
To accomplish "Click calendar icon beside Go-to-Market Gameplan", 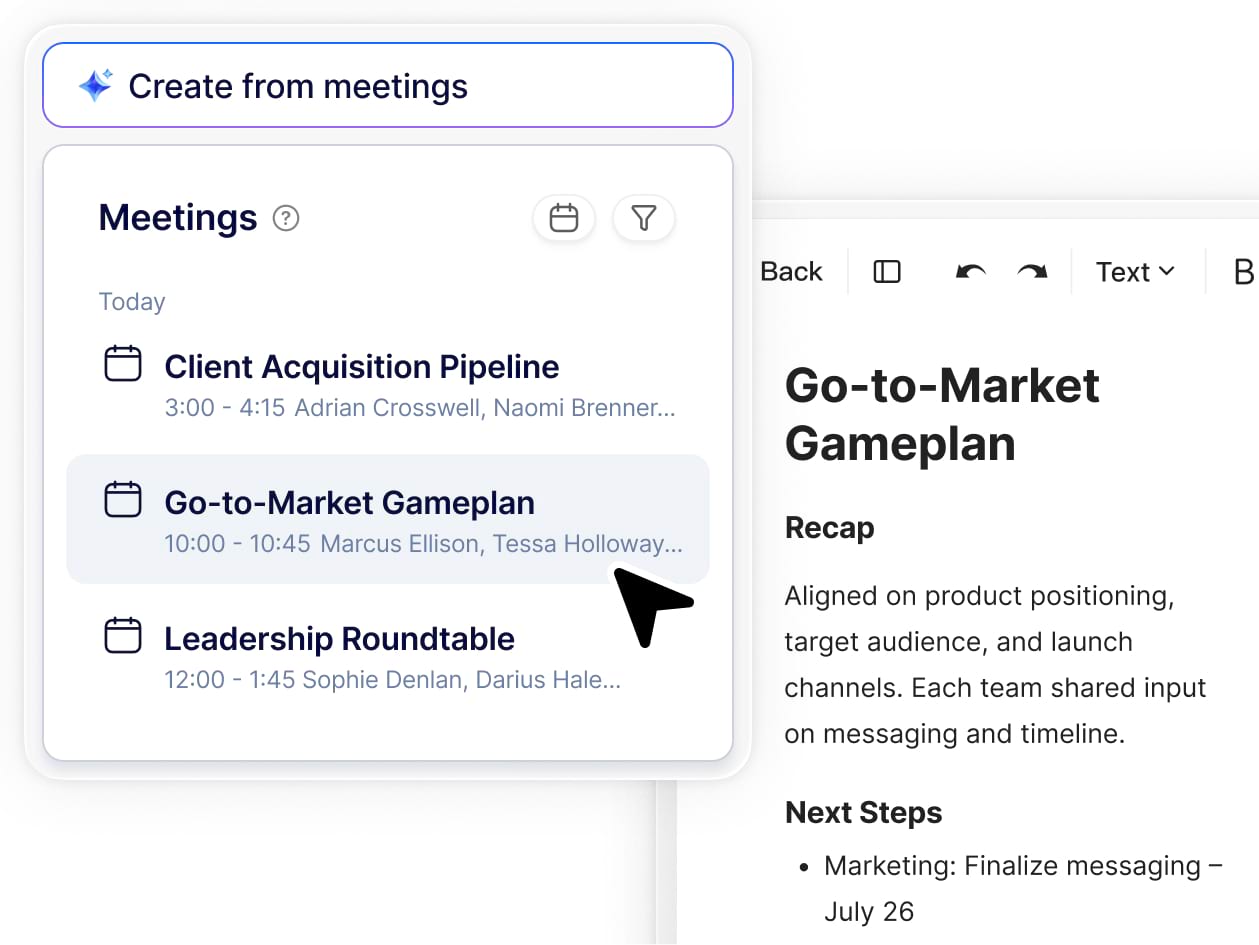I will point(123,500).
